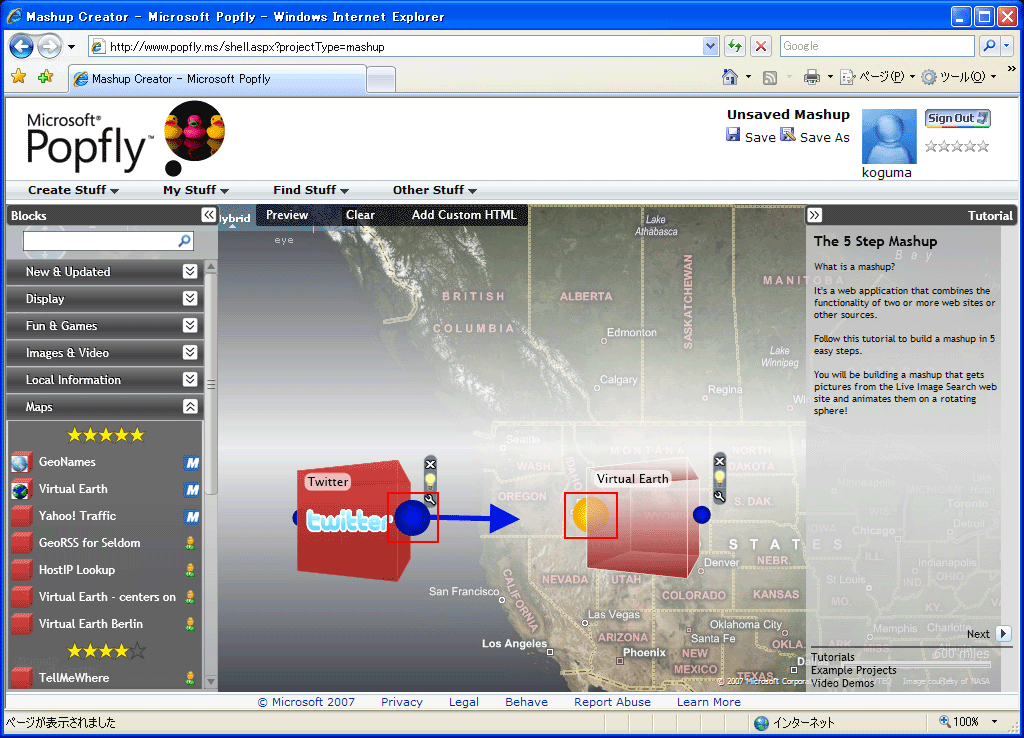Click the printer icon in the toolbar
The width and height of the screenshot is (1024, 738).
[812, 78]
